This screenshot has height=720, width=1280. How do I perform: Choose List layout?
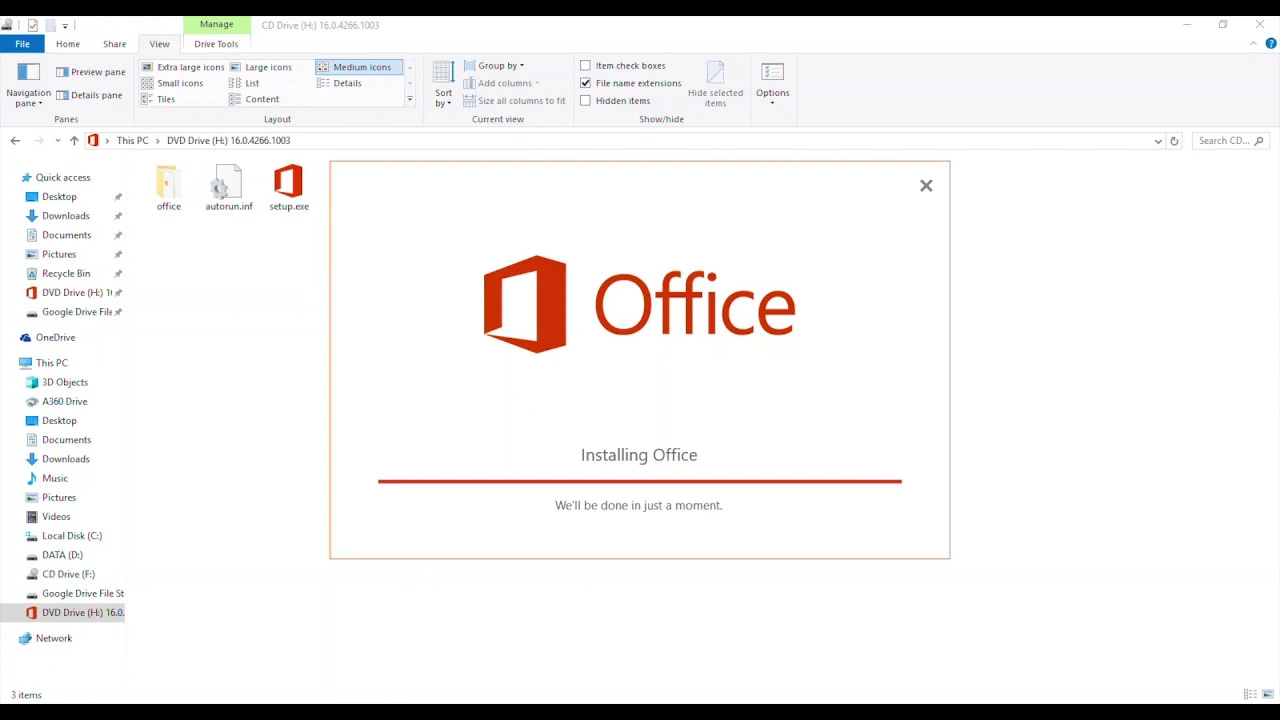pos(244,83)
